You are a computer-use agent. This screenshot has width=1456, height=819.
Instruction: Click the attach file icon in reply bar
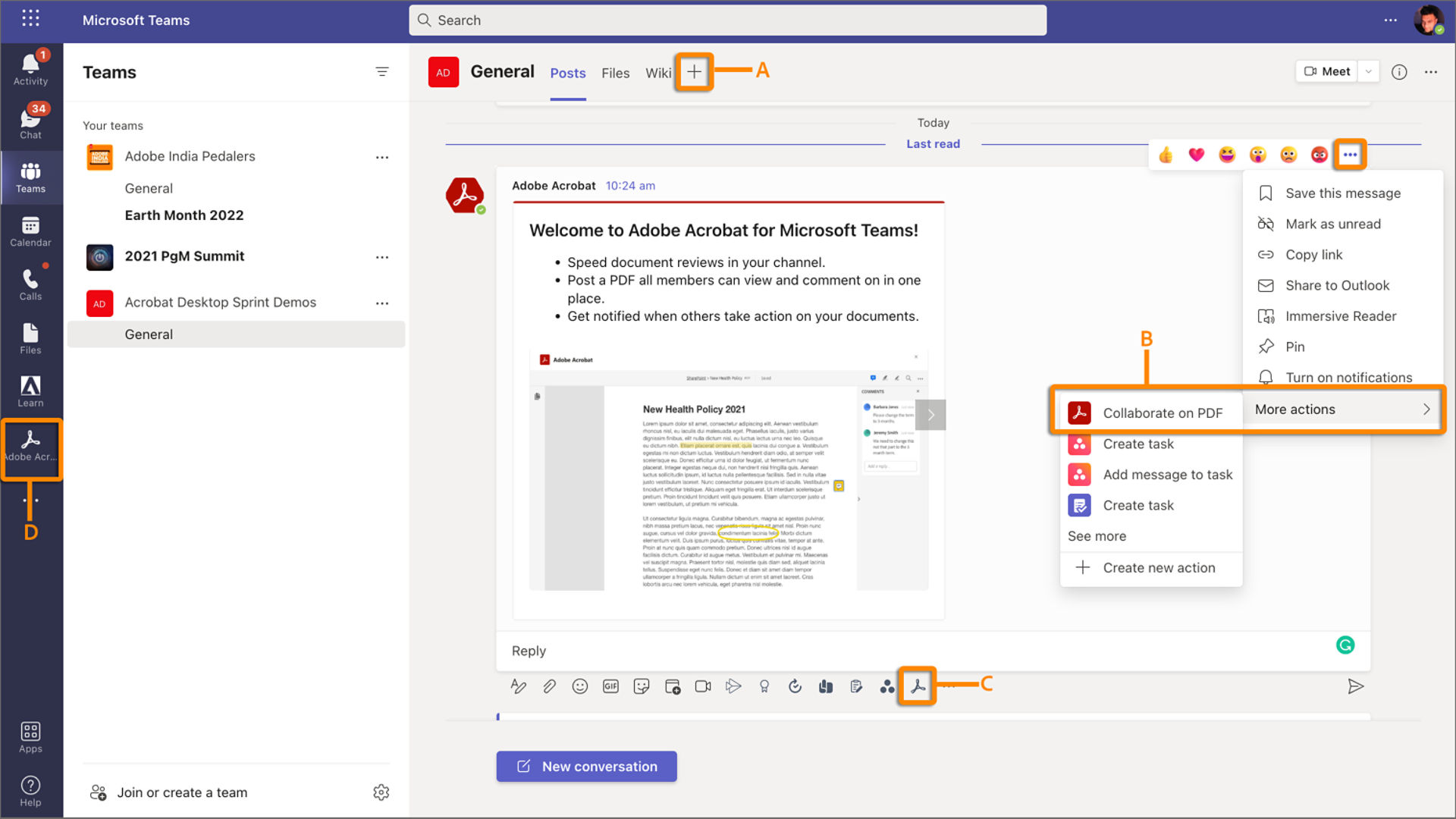coord(548,686)
